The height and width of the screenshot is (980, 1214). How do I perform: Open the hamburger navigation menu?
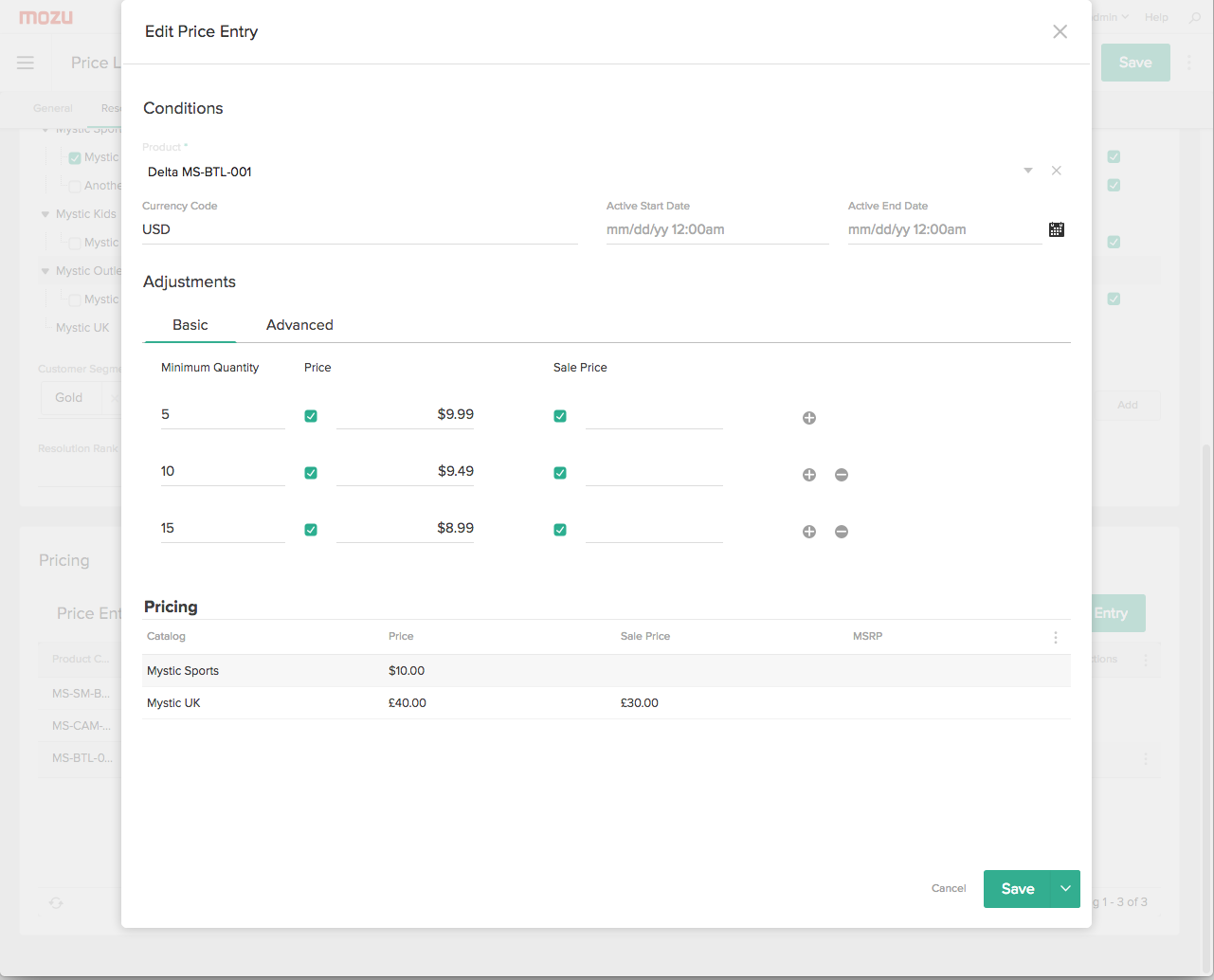(26, 63)
